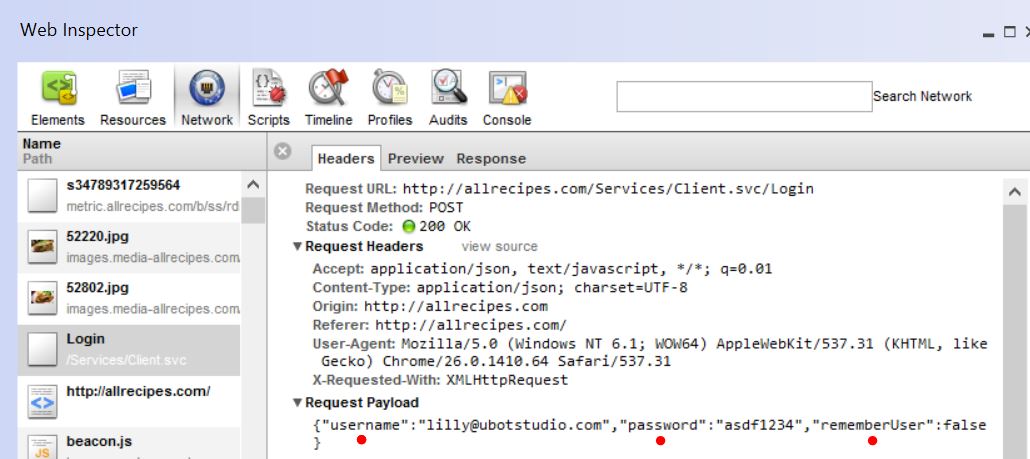Switch to the Response tab
This screenshot has height=459, width=1030.
491,158
